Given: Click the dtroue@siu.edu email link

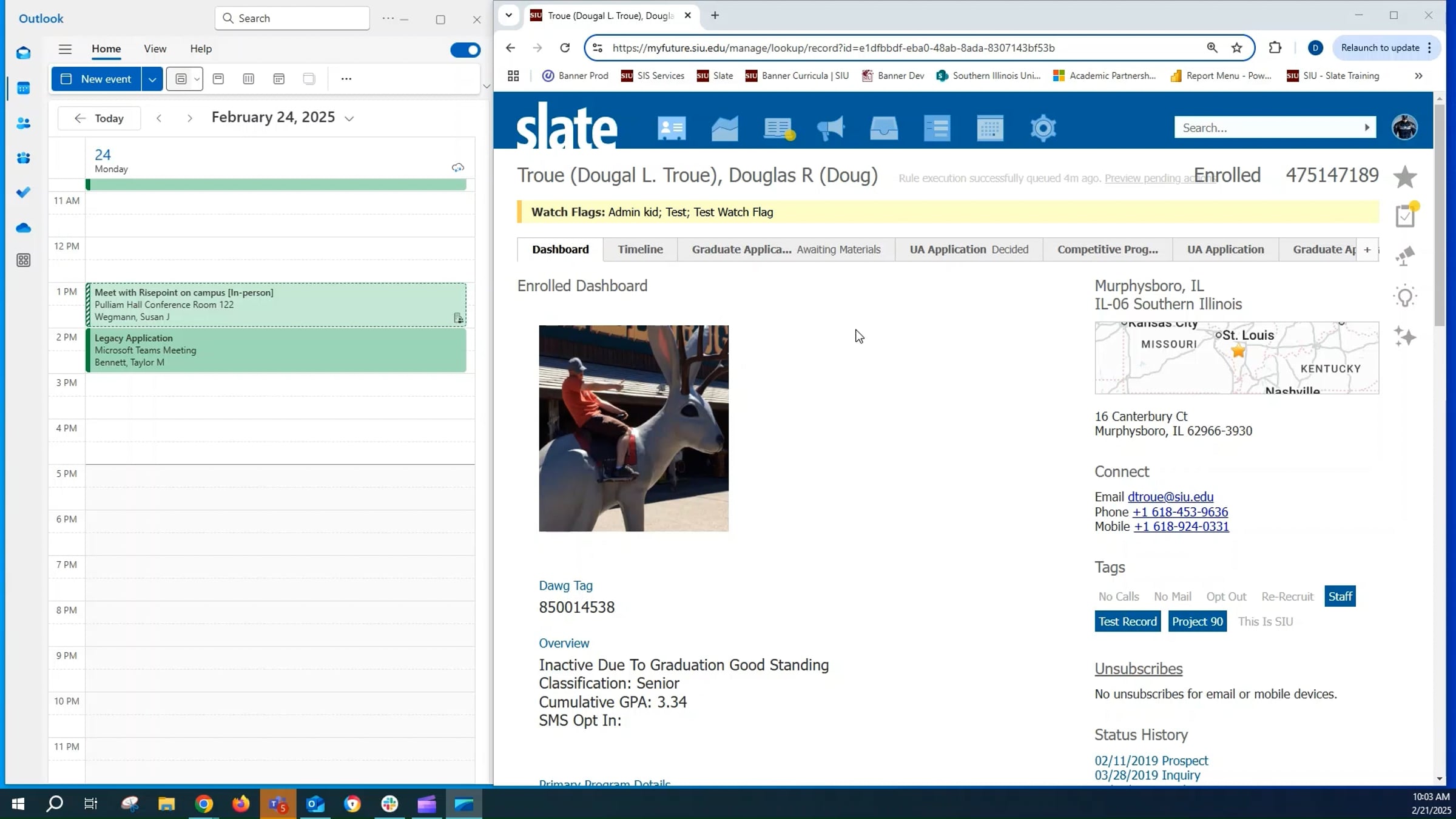Looking at the screenshot, I should click(1170, 497).
